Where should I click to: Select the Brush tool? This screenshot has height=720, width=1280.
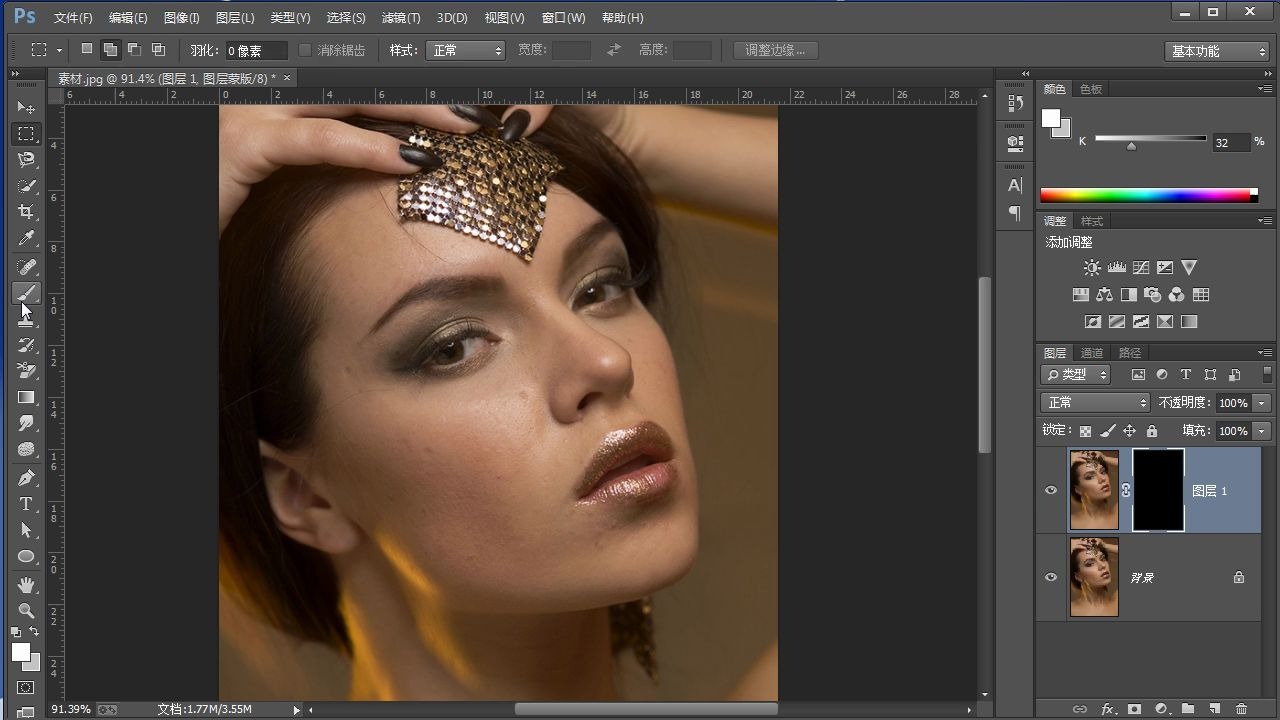26,293
